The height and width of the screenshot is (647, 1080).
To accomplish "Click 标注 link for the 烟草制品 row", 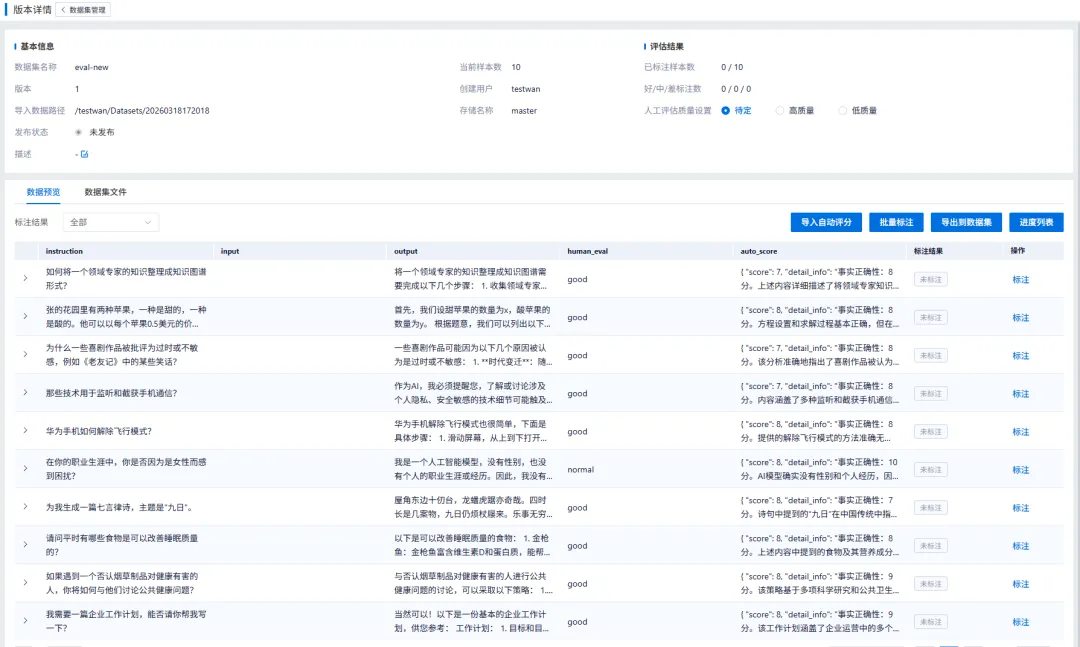I will (x=1020, y=584).
